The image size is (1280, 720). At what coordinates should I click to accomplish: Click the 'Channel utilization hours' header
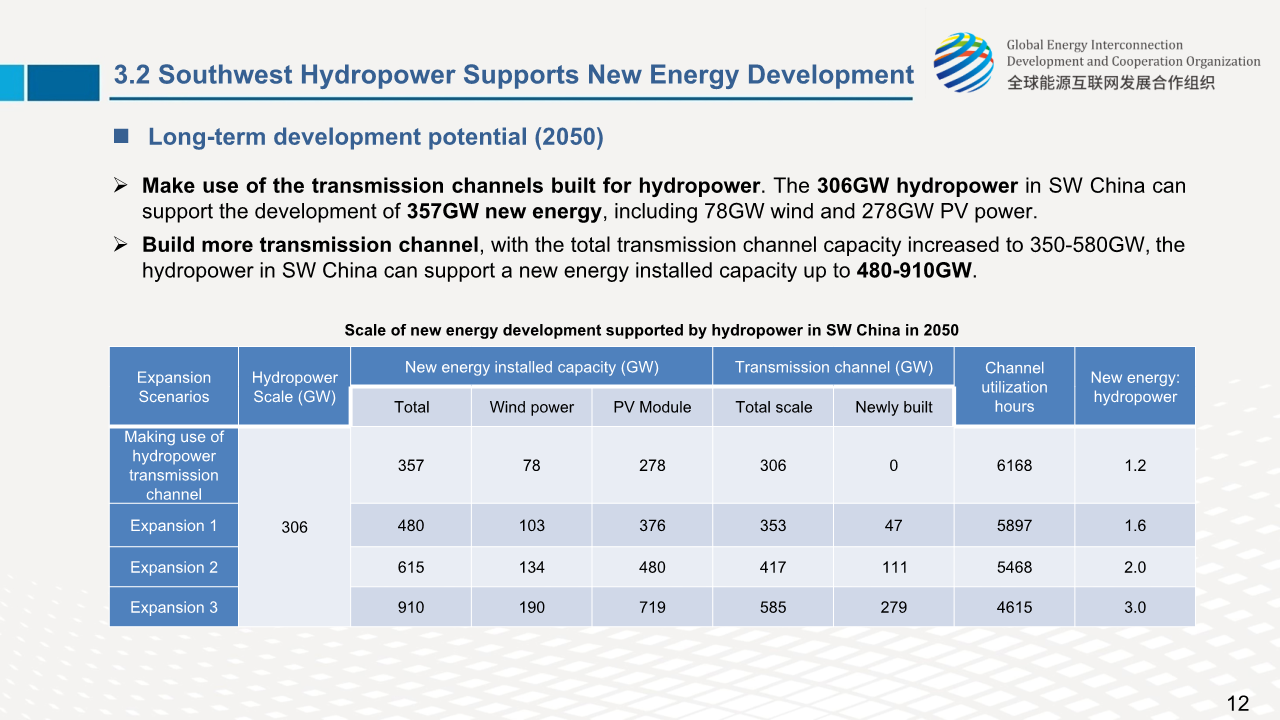coord(1014,387)
